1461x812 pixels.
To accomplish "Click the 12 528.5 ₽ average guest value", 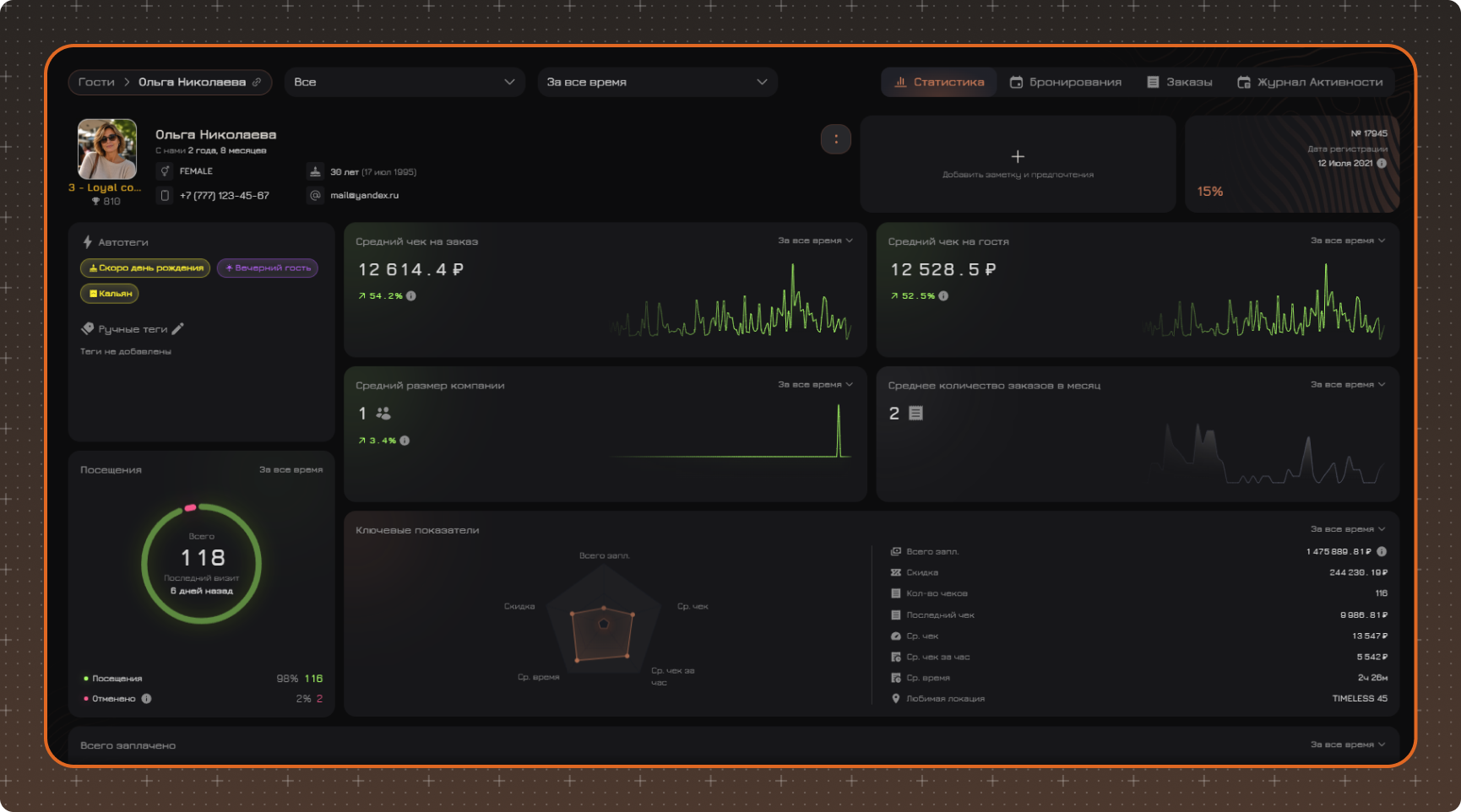I will pyautogui.click(x=943, y=269).
